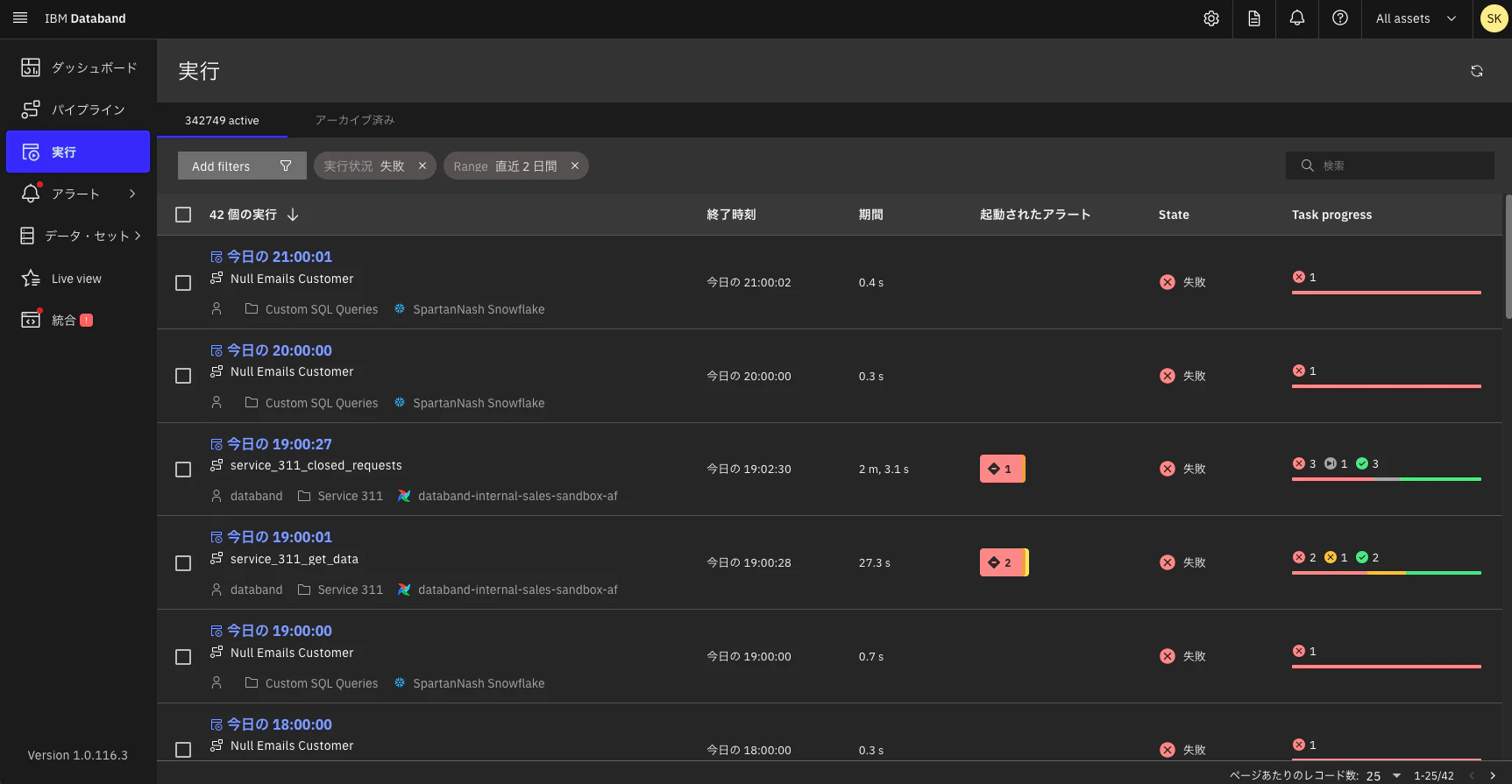Click task progress bar of 19:00:27 run
1512x784 pixels.
coord(1387,479)
